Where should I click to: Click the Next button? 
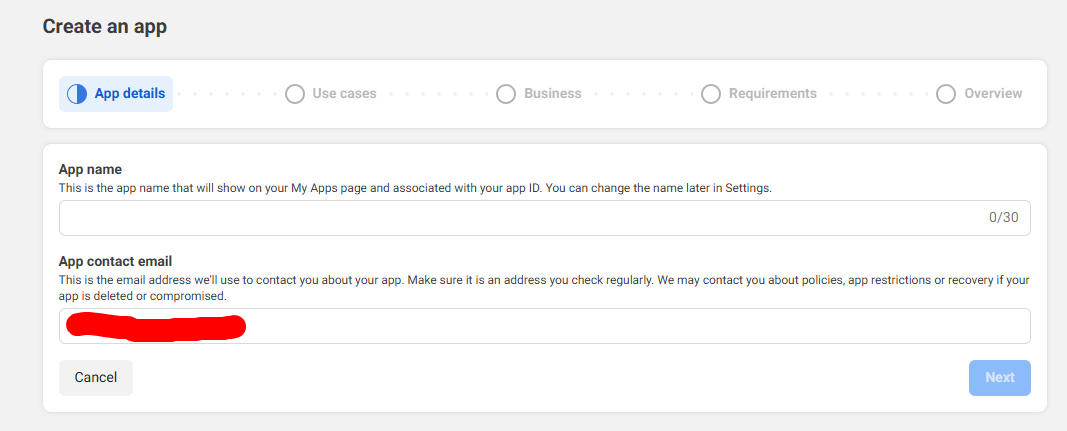[999, 378]
